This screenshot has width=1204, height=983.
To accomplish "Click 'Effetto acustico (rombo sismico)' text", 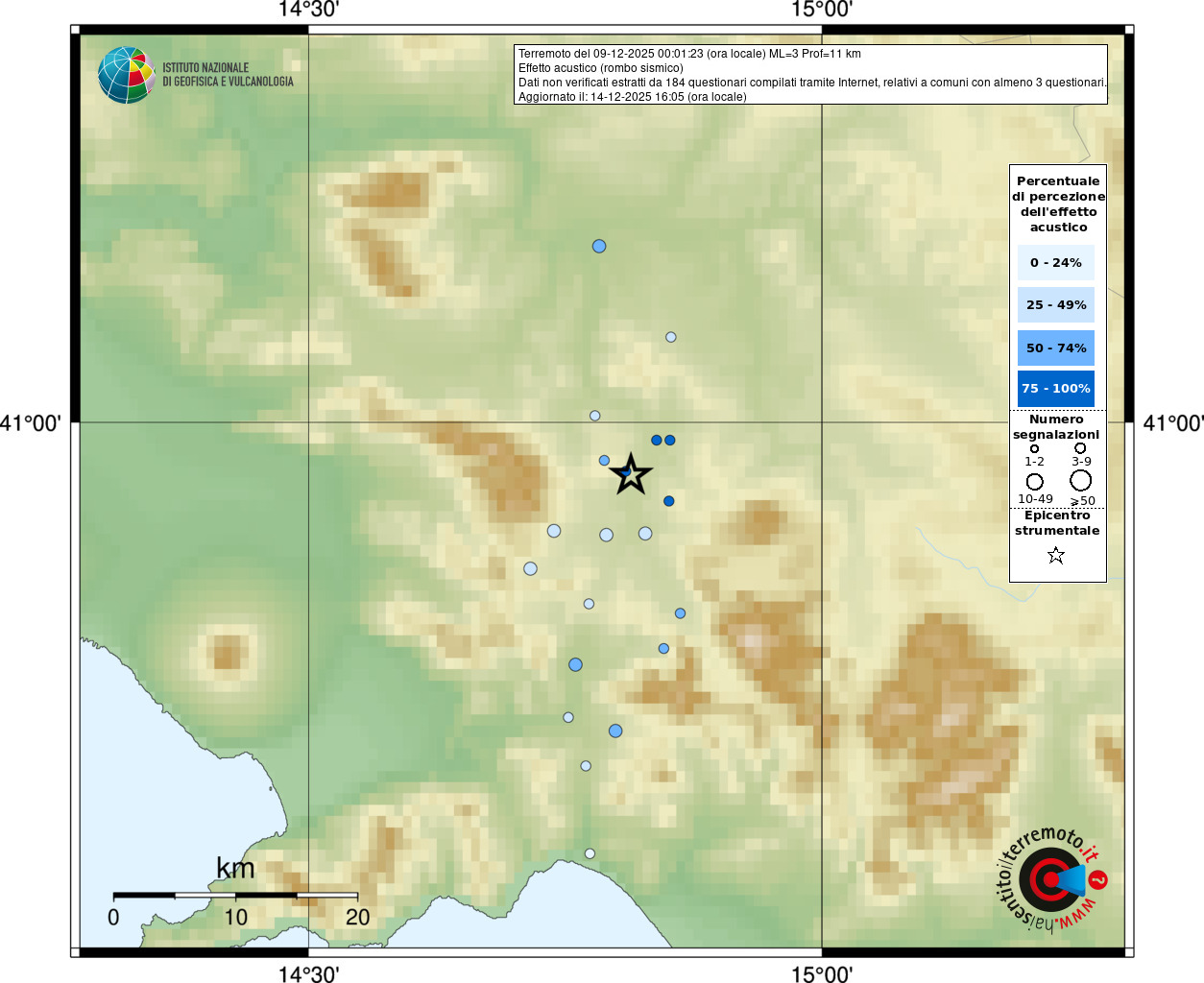I will point(601,68).
